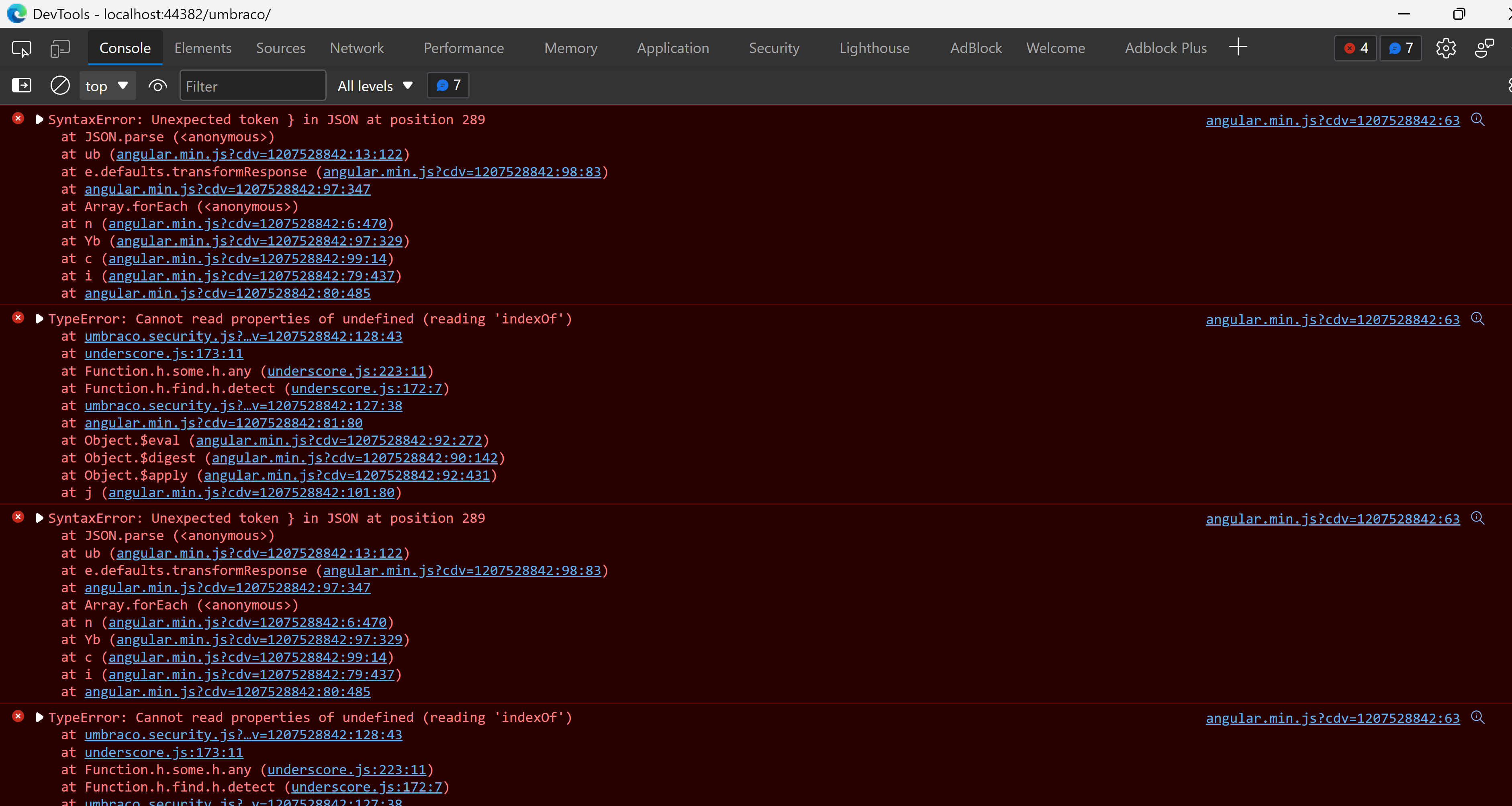Show the console sidebar panel

coord(22,86)
